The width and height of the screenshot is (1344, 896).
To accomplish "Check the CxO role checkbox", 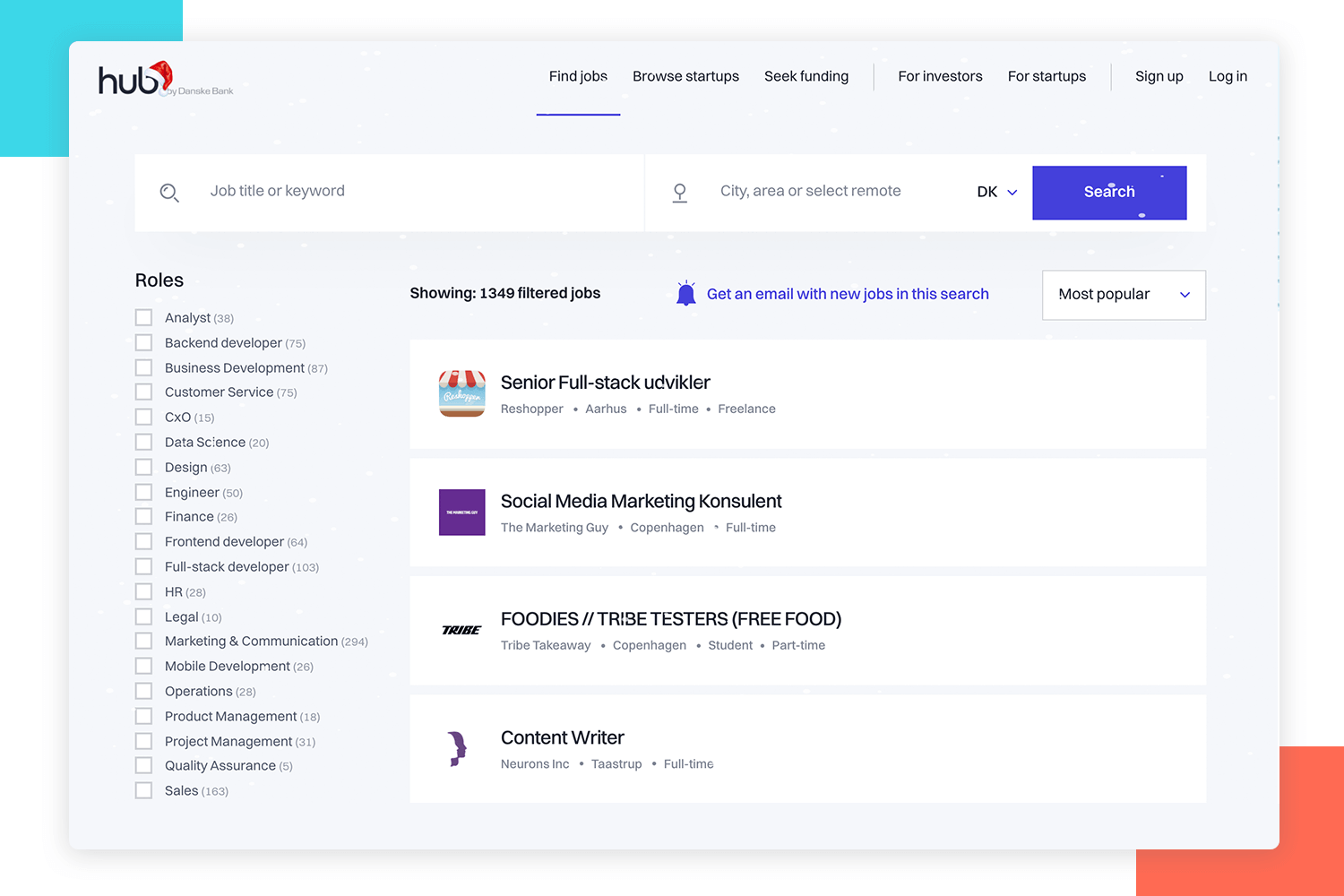I will pos(143,417).
